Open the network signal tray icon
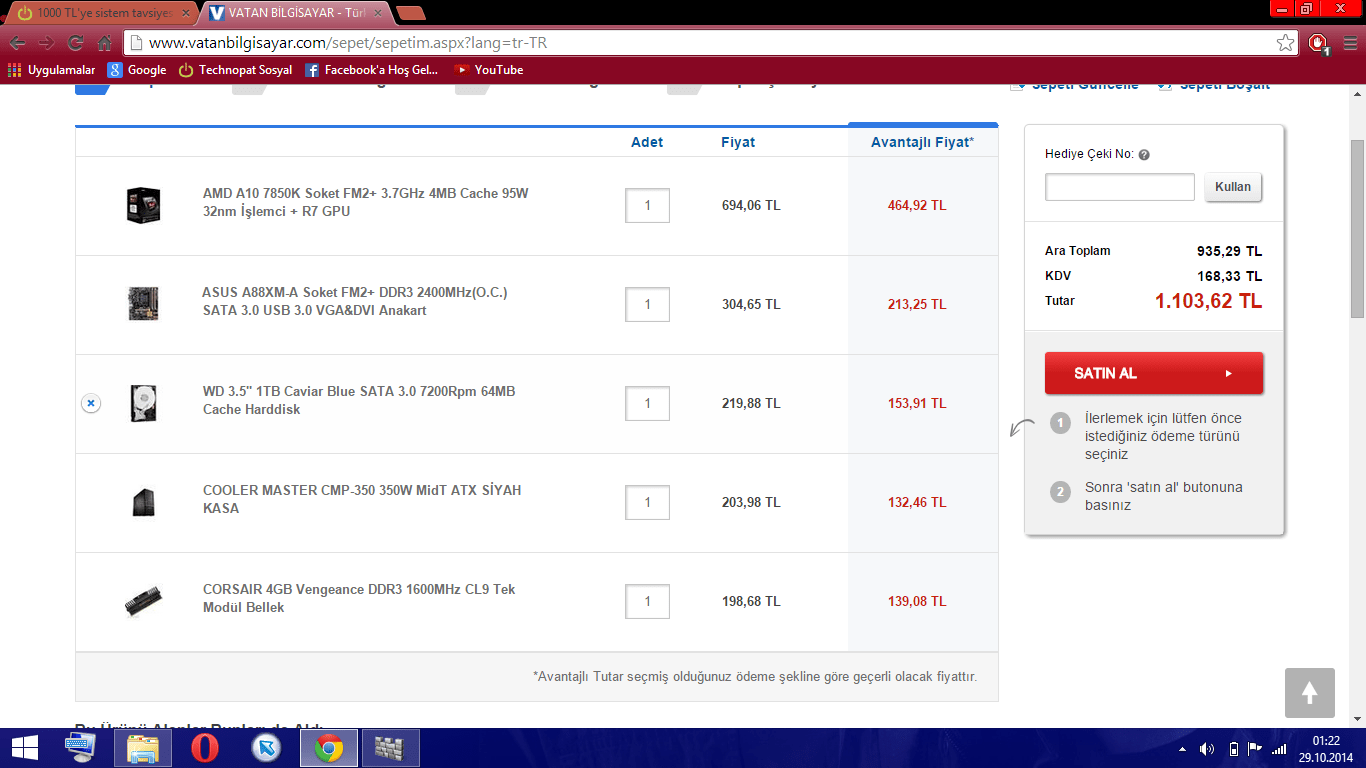 1279,749
